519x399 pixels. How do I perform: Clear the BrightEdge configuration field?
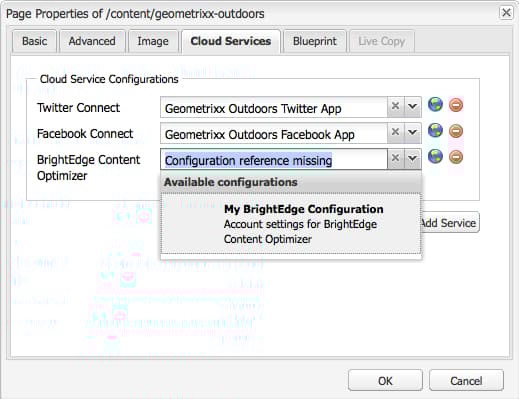[396, 158]
